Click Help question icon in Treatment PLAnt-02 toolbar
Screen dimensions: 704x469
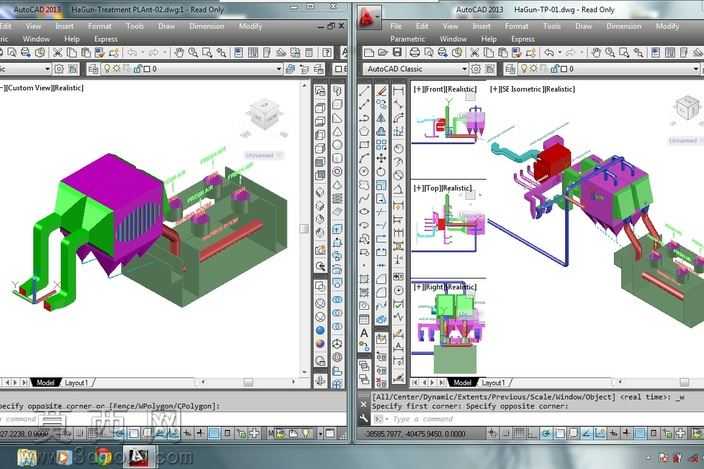(x=327, y=53)
